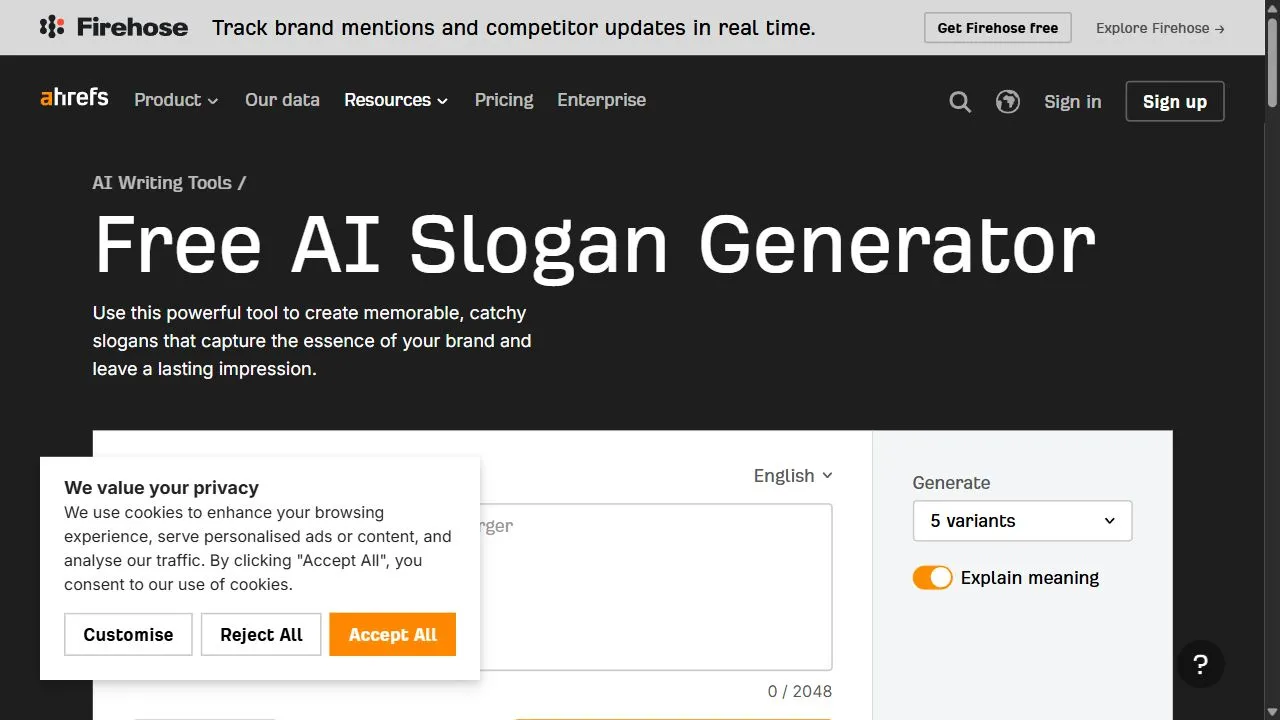Viewport: 1280px width, 720px height.
Task: Open the Enterprise page
Action: coord(601,100)
